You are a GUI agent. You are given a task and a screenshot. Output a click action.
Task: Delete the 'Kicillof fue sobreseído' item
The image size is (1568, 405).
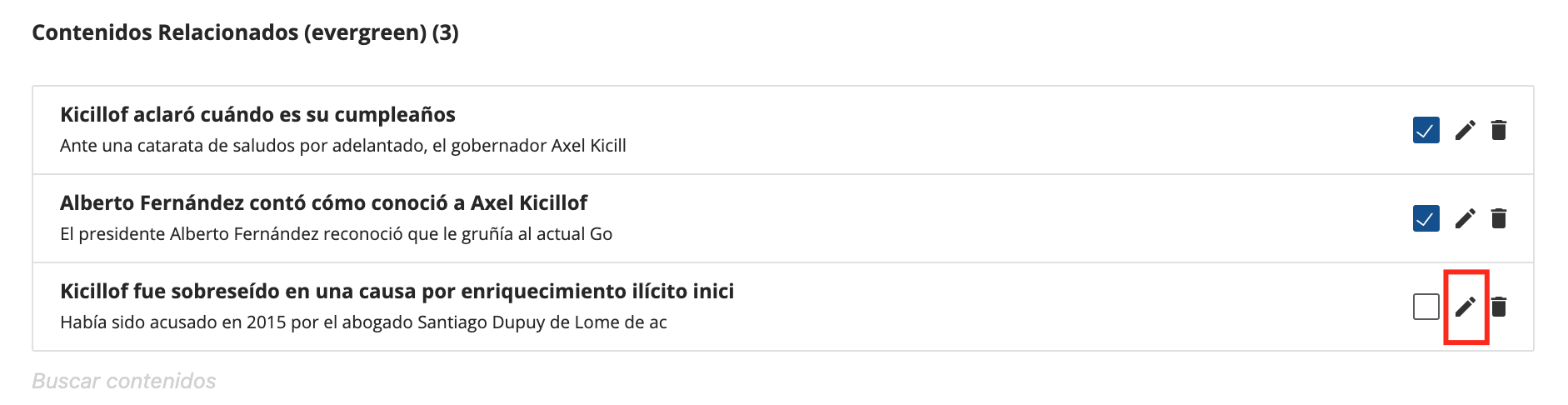pos(1498,307)
